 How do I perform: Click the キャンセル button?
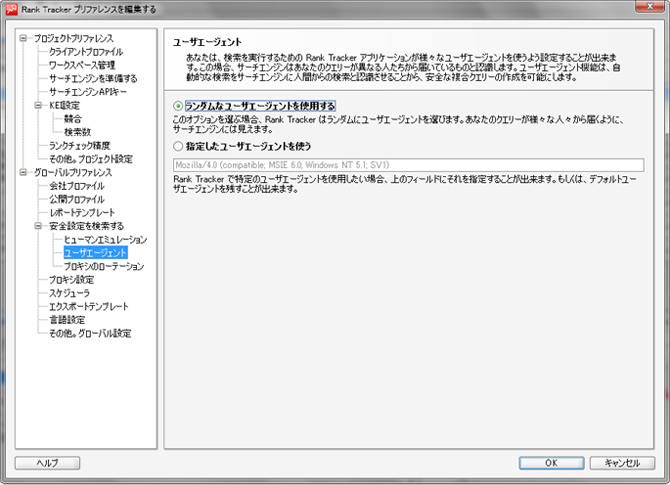coord(622,463)
